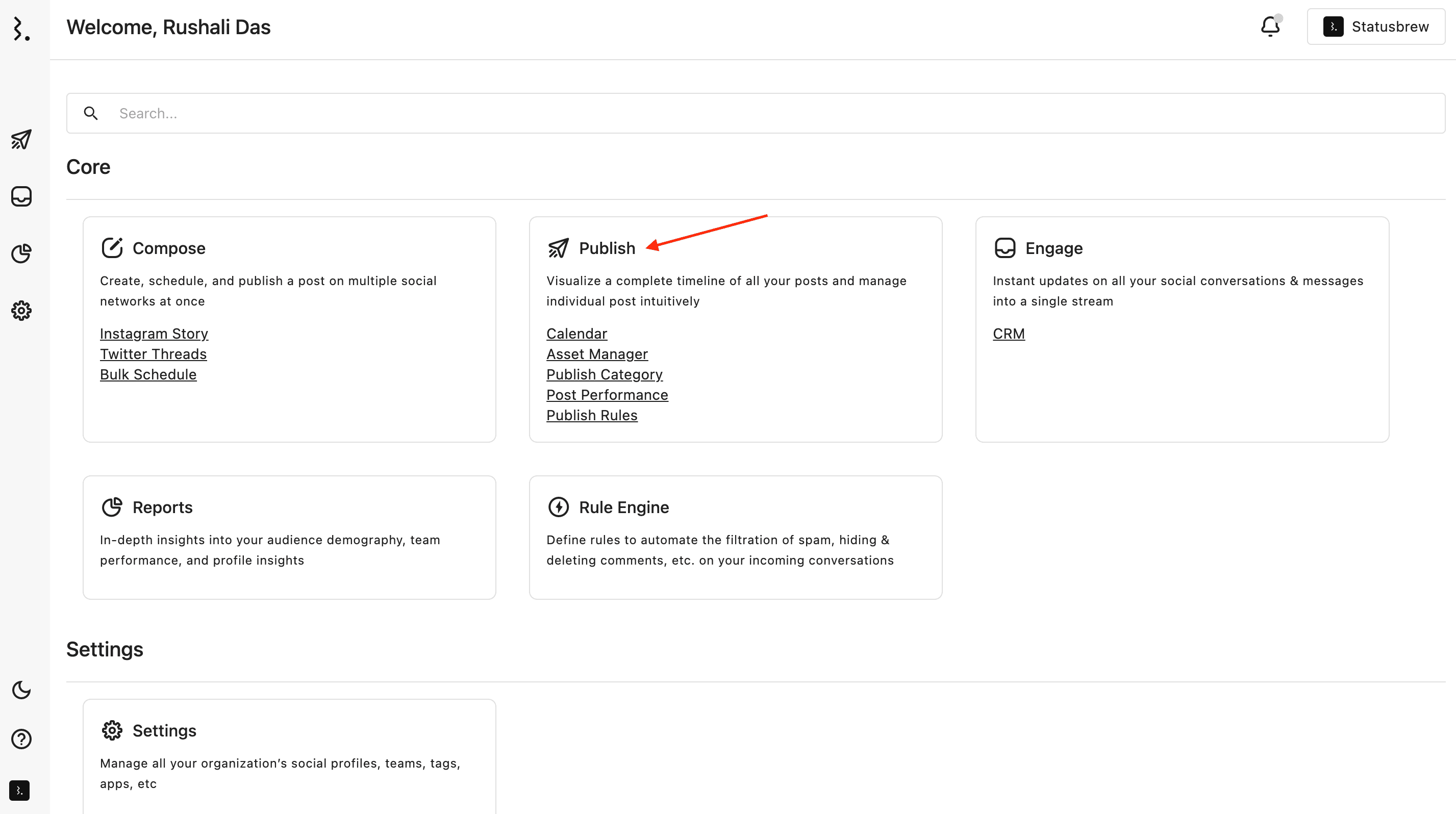Open Asset Manager link

pos(597,354)
